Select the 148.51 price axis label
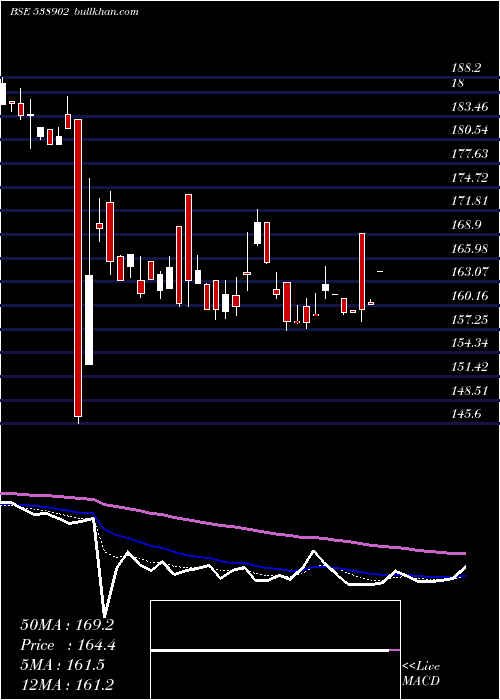Screen dimensions: 500x700 (470, 391)
